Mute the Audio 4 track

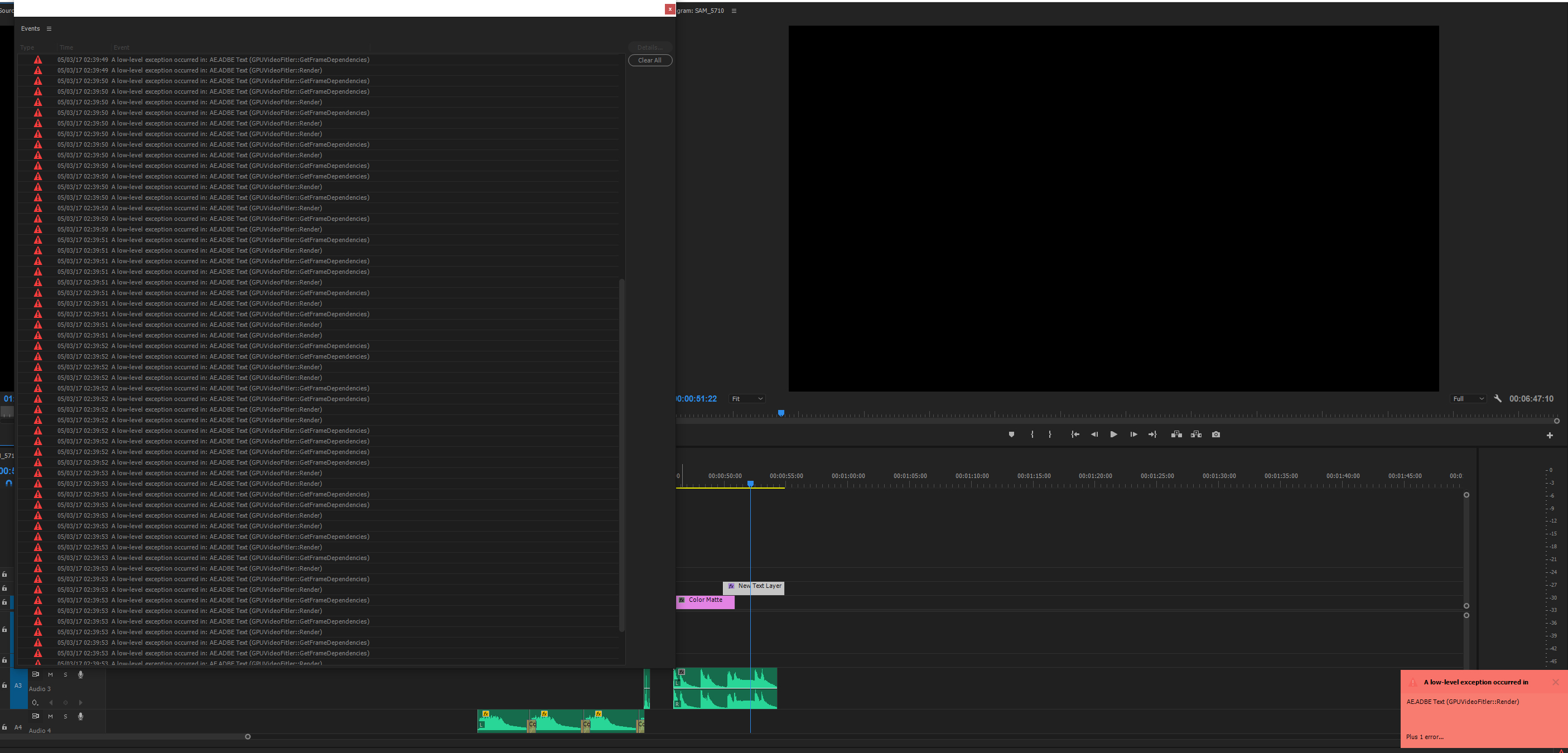(51, 717)
